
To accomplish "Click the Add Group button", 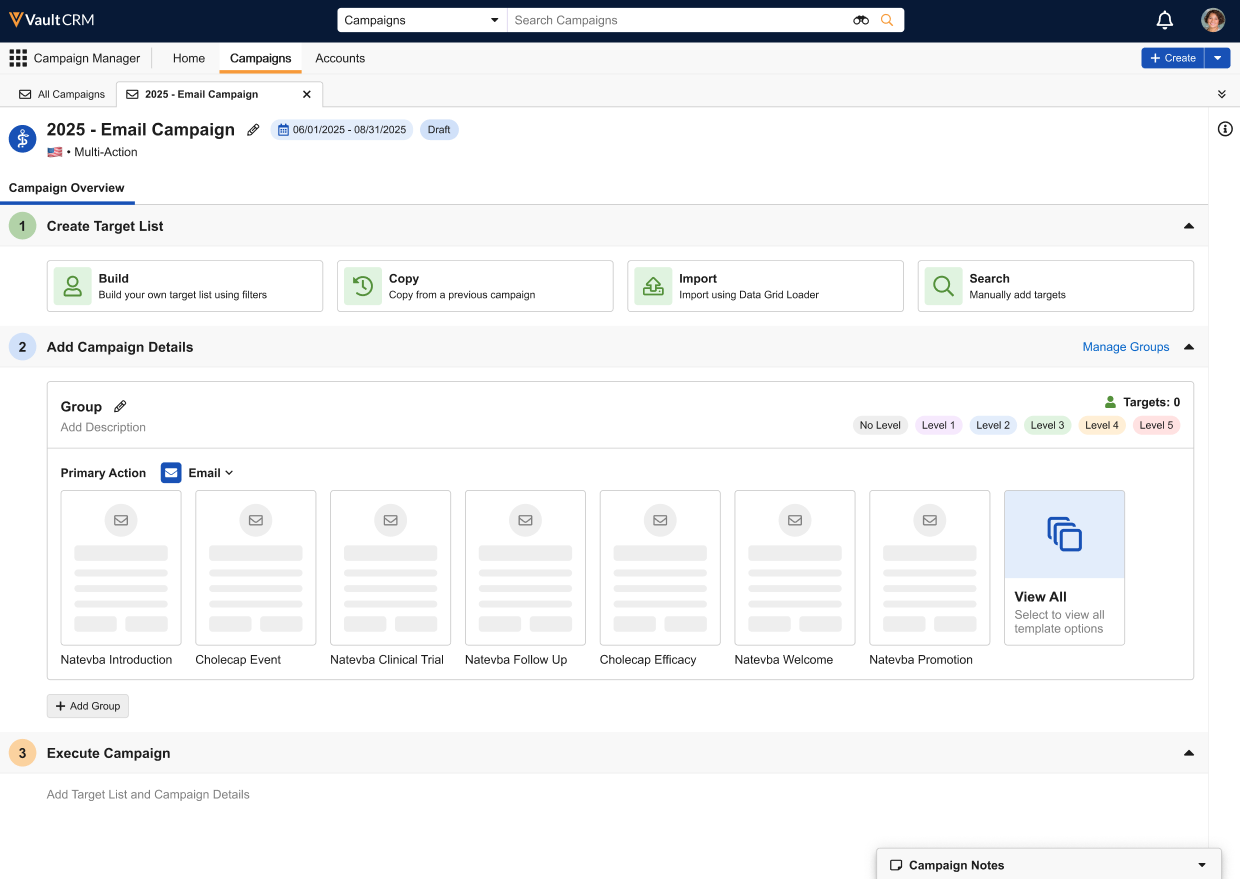I will [88, 706].
